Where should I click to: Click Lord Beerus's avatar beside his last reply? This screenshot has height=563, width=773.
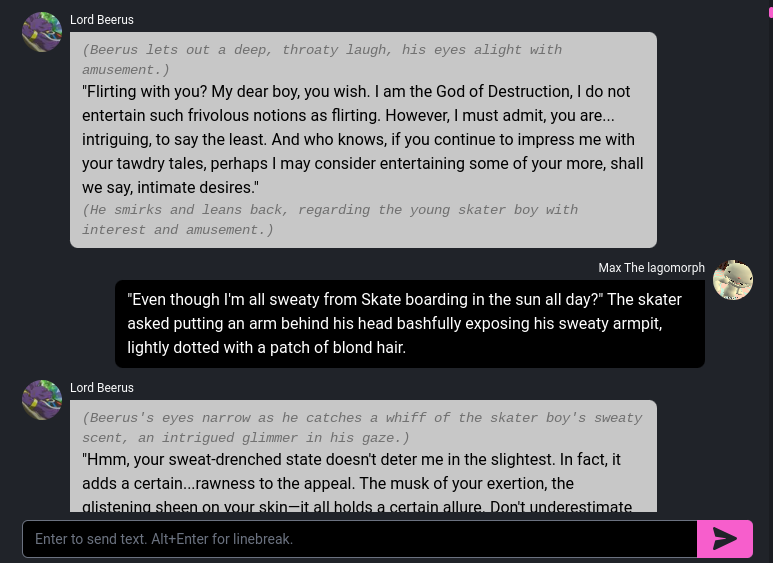pos(42,400)
